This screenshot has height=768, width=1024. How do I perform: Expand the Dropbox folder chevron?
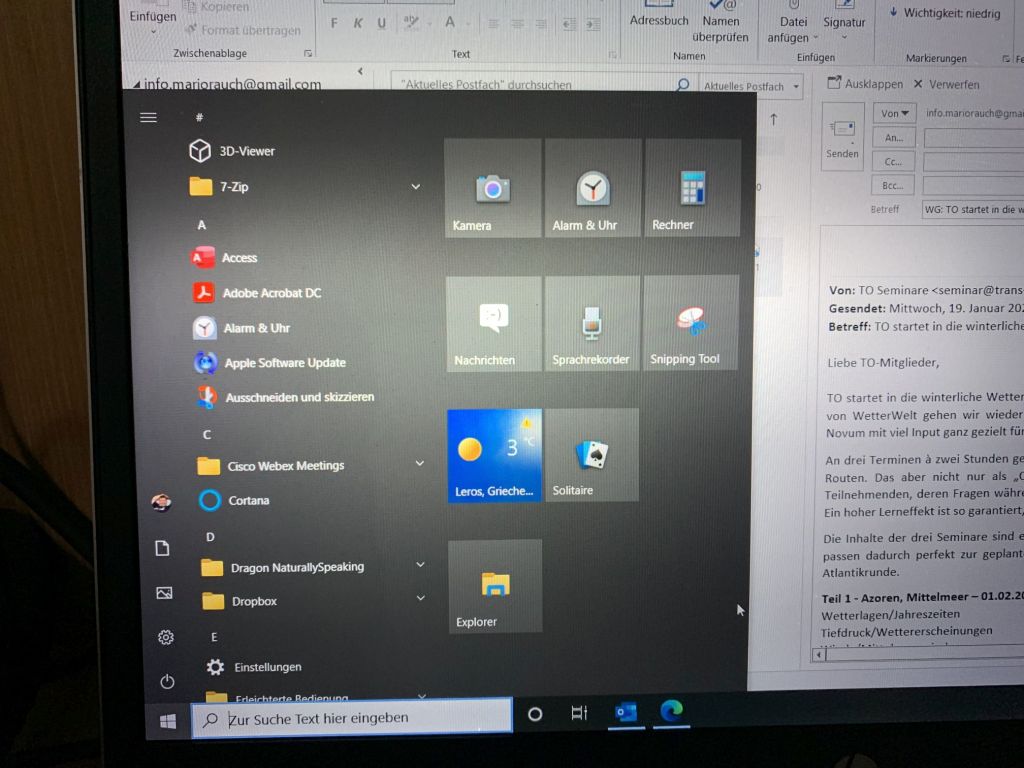tap(420, 599)
